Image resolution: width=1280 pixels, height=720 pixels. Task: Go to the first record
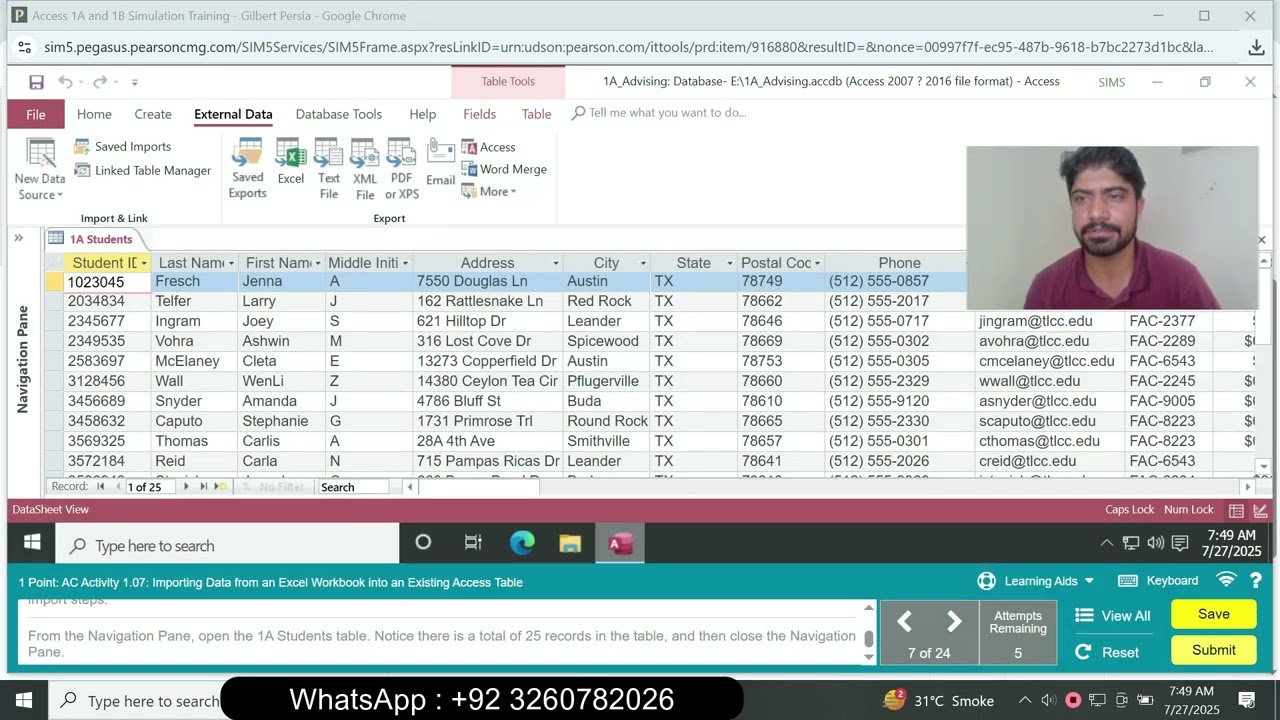(101, 487)
